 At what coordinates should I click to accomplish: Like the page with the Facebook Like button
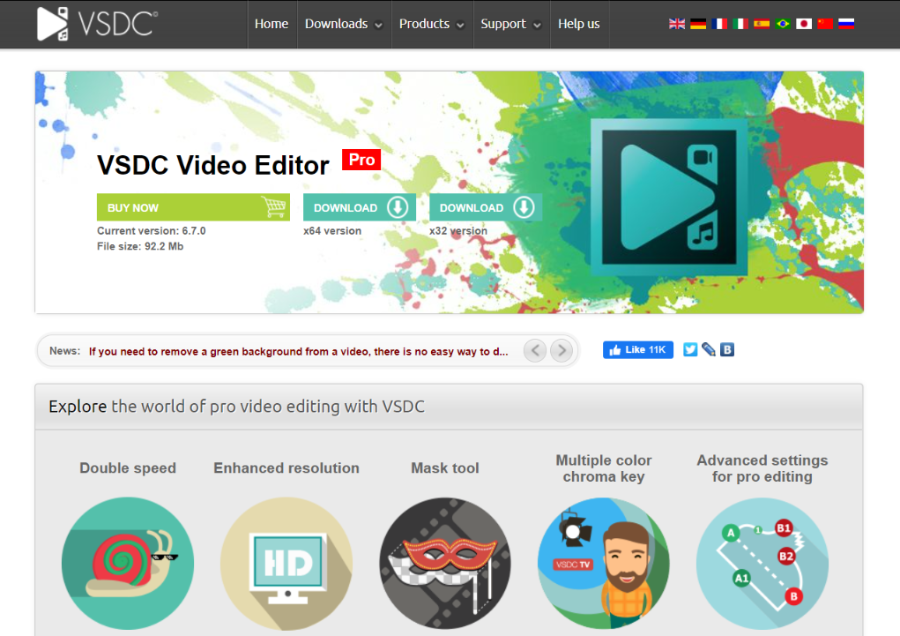[x=638, y=350]
